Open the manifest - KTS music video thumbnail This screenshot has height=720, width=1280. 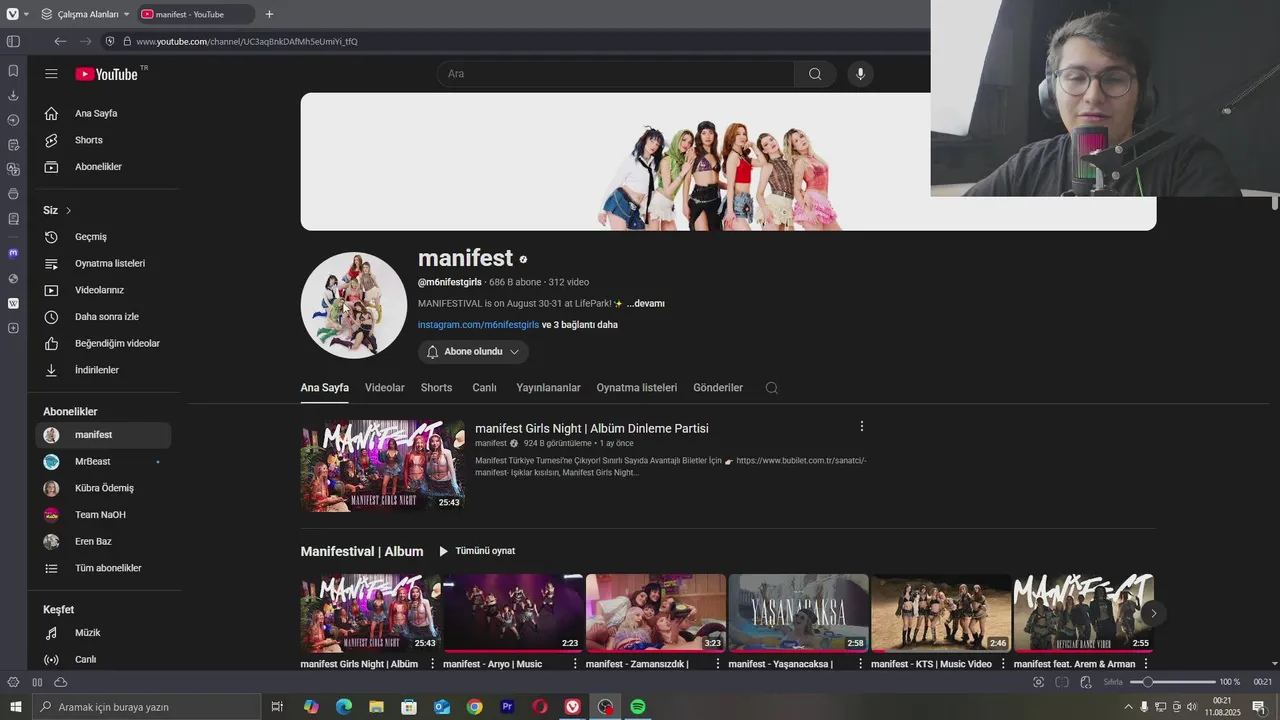pos(940,613)
